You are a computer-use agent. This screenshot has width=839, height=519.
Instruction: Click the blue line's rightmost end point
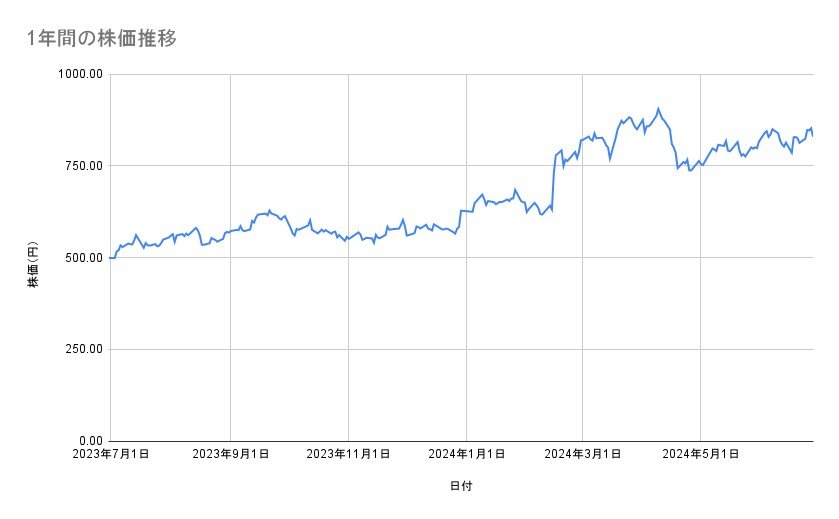pyautogui.click(x=812, y=135)
